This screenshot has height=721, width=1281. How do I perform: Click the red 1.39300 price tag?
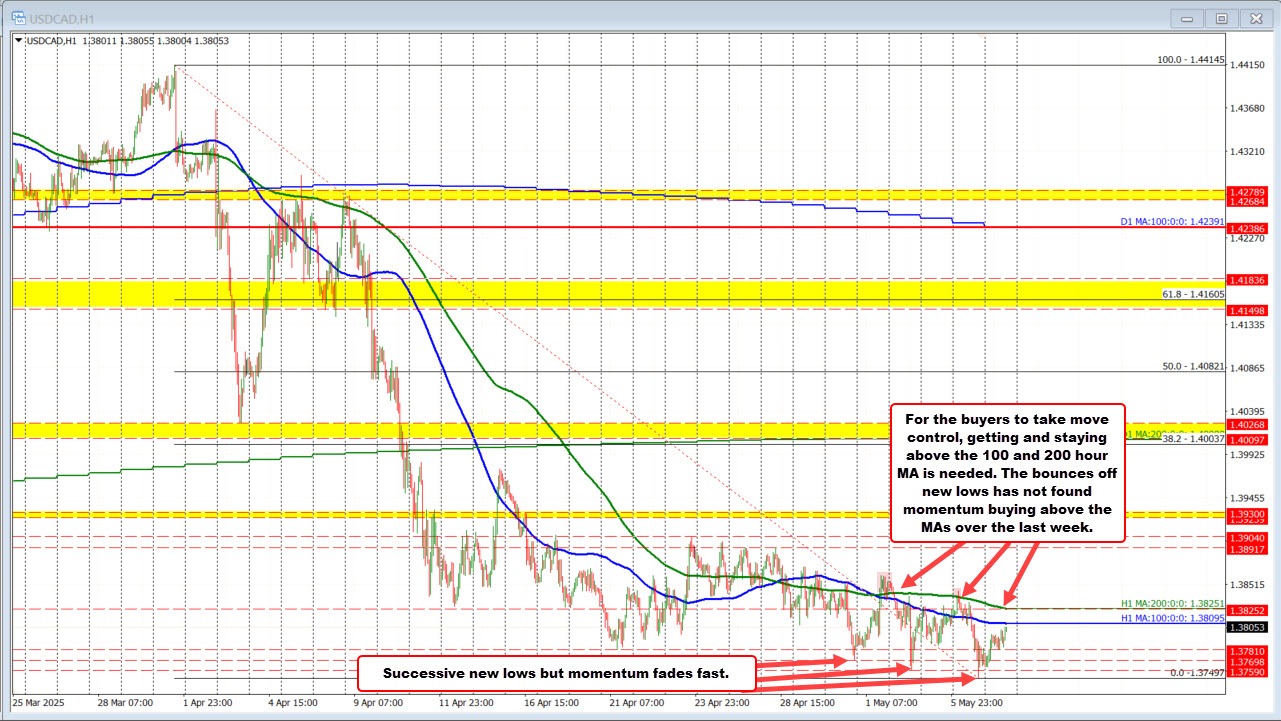tap(1248, 514)
